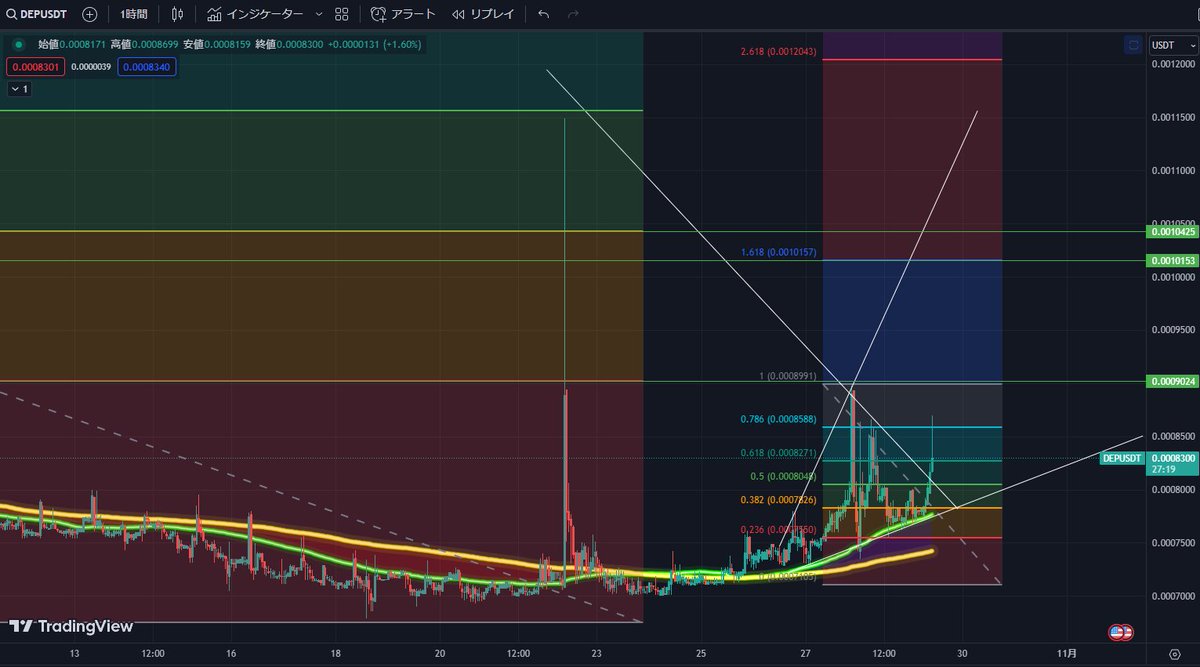
Task: Click 11月 label on time axis
Action: (x=1067, y=654)
